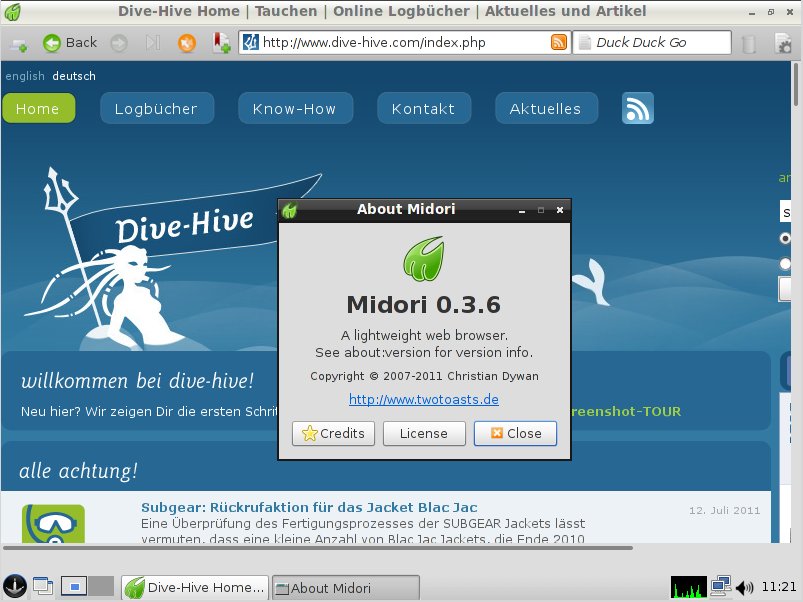Open the Aktuelles navigation tab
This screenshot has height=602, width=803.
click(546, 108)
